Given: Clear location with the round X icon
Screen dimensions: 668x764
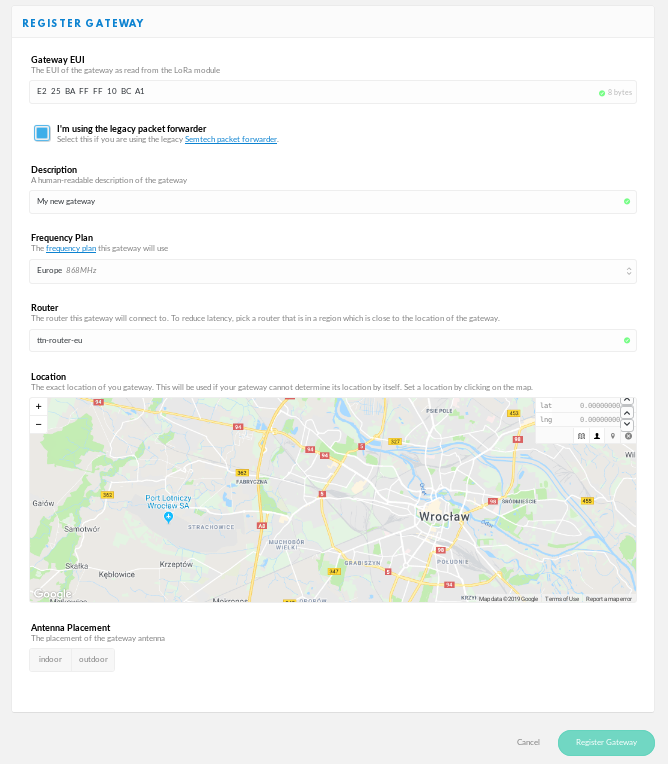Looking at the screenshot, I should point(629,436).
